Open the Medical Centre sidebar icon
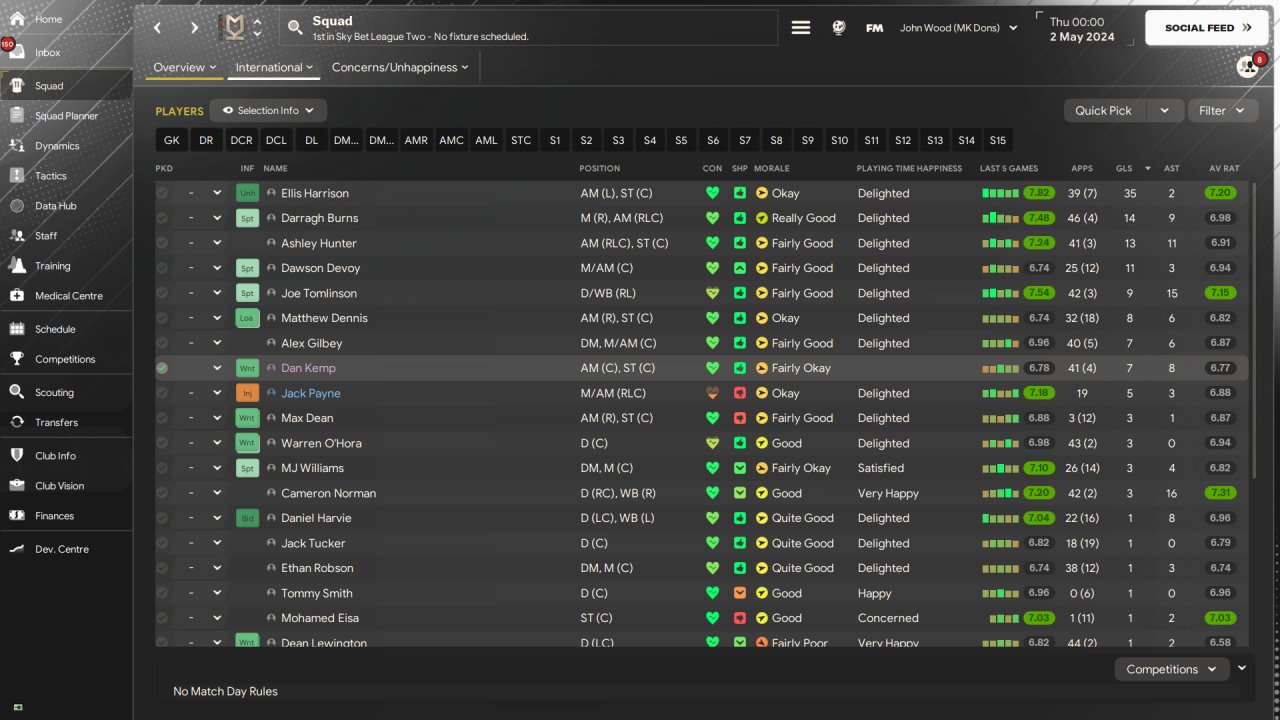 click(17, 296)
